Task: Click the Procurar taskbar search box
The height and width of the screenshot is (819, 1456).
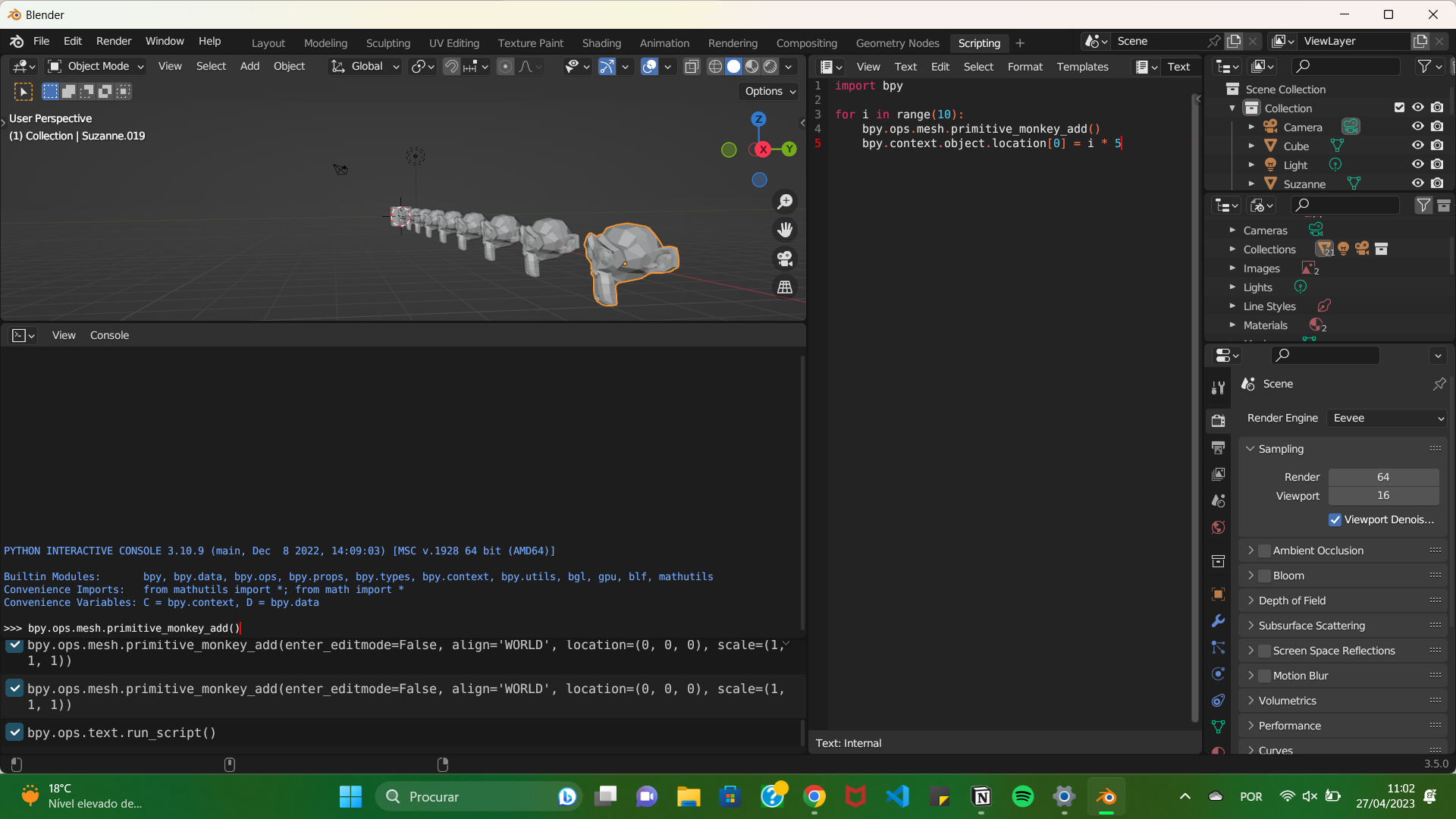Action: (479, 796)
